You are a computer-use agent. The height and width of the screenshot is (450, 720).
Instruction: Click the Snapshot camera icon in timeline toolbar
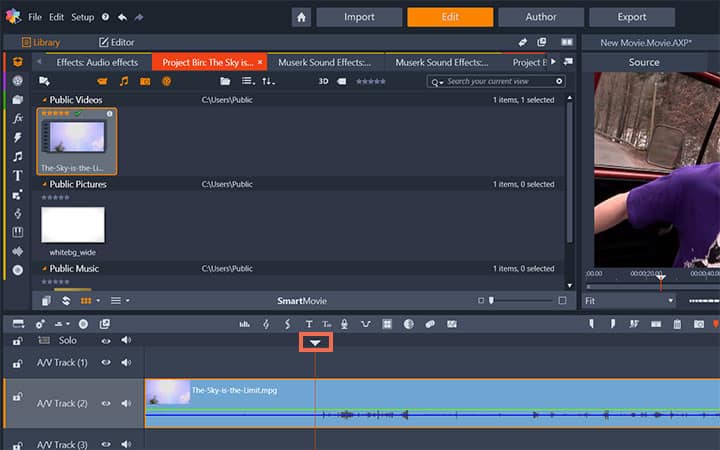point(699,324)
